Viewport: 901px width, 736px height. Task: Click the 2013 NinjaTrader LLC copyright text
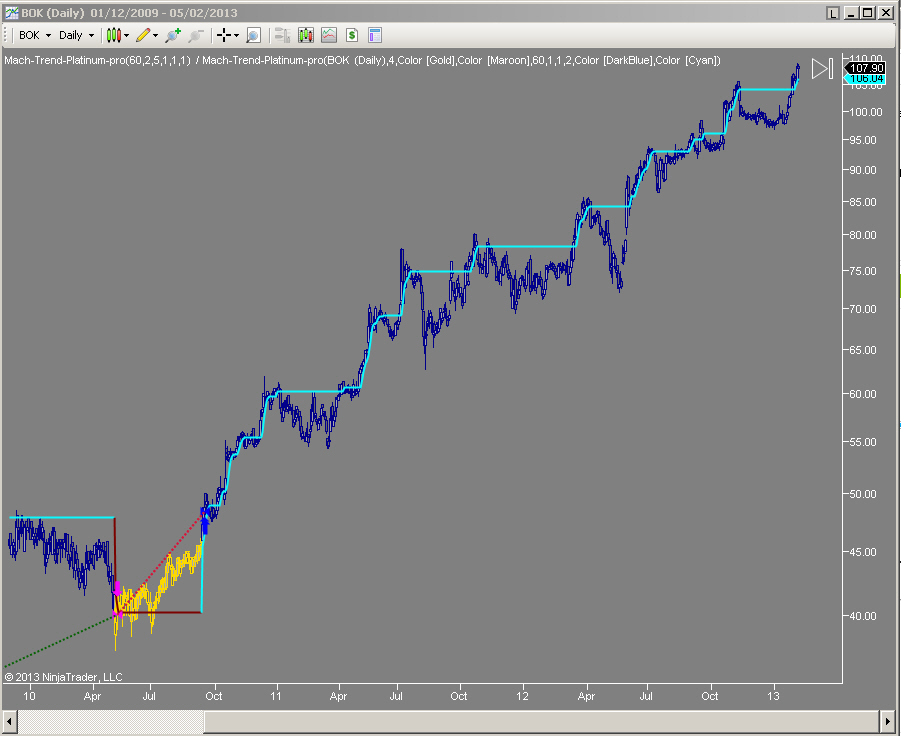[x=63, y=676]
